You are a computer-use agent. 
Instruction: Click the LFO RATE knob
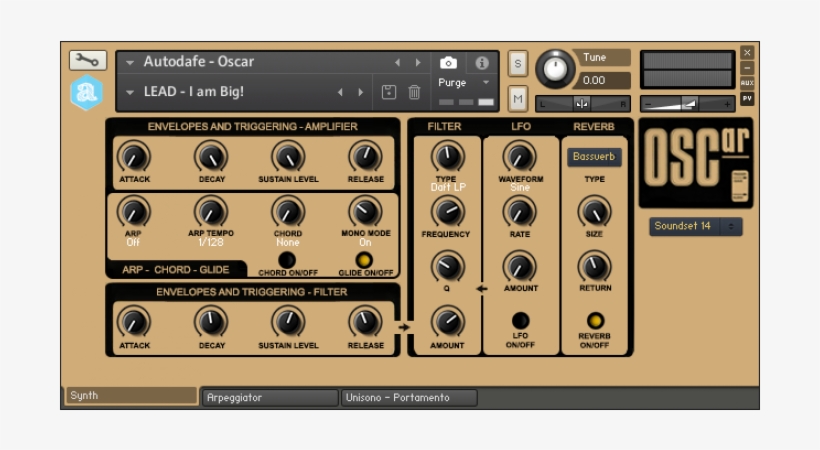click(520, 212)
